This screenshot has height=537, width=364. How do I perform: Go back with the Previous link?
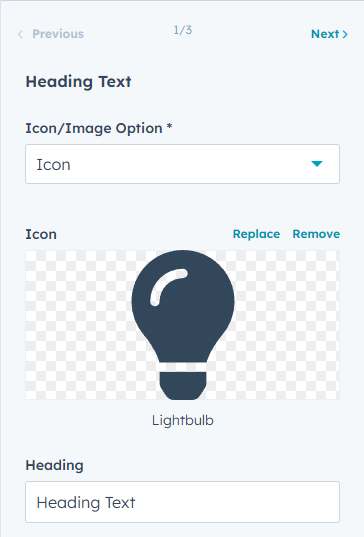[x=51, y=34]
